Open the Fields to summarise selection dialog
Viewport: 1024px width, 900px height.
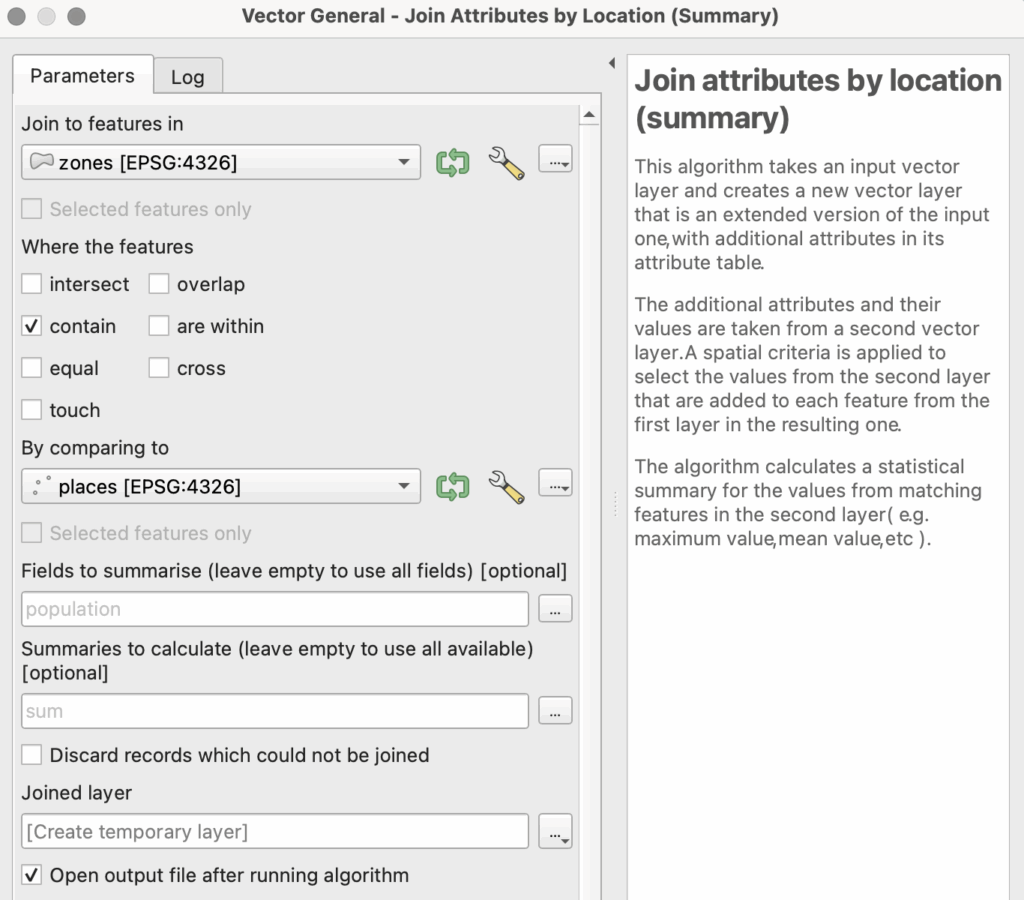(x=555, y=609)
